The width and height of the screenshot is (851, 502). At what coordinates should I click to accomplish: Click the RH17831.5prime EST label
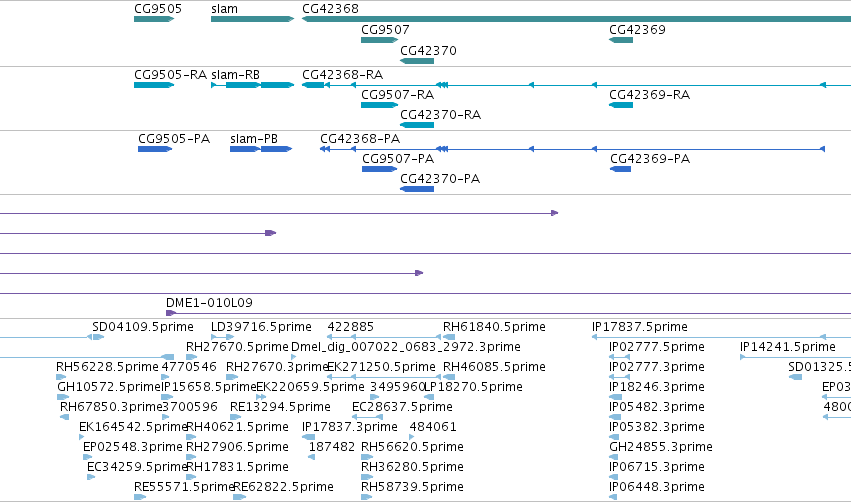[x=237, y=467]
